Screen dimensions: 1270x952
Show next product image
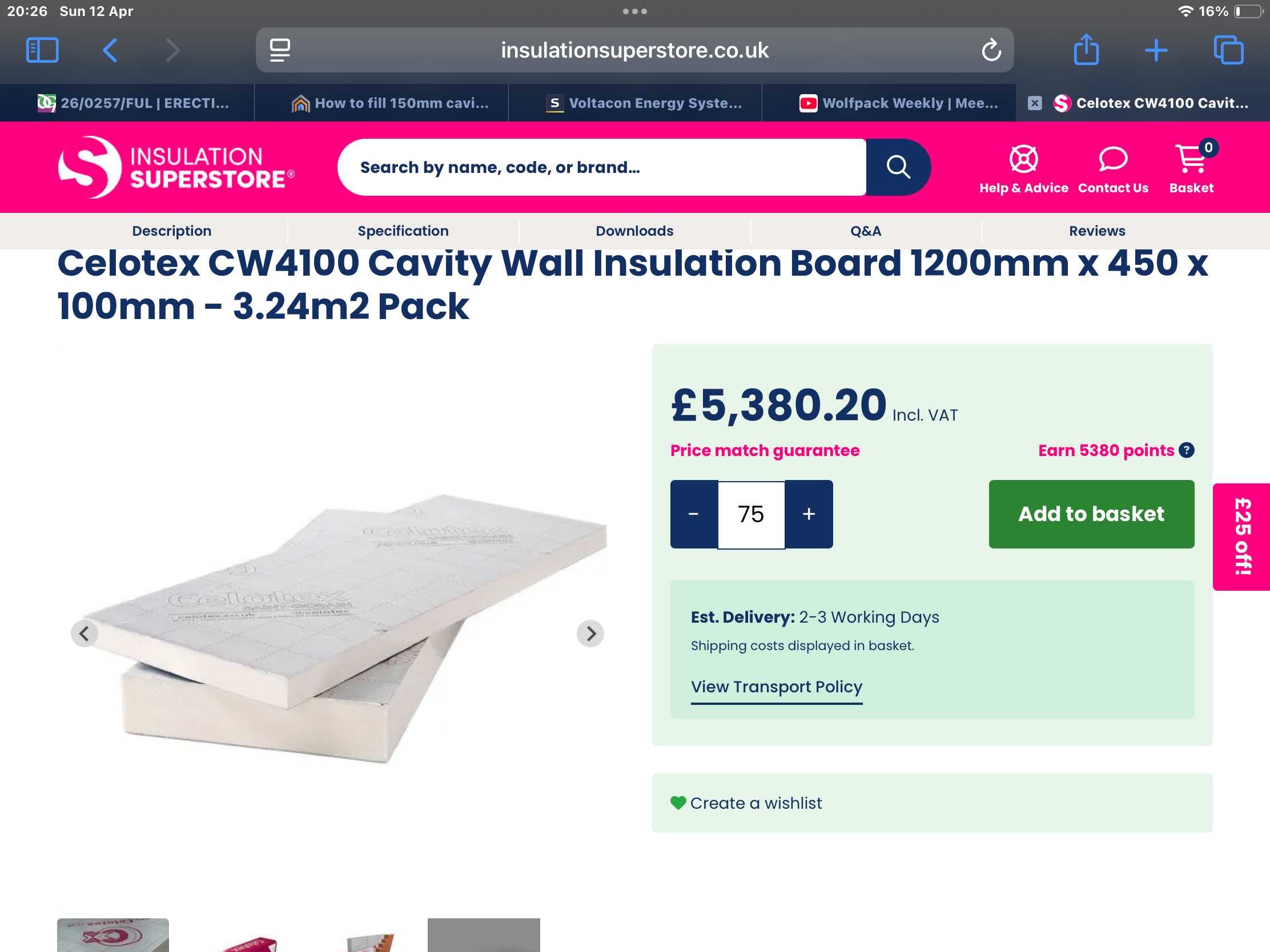590,634
